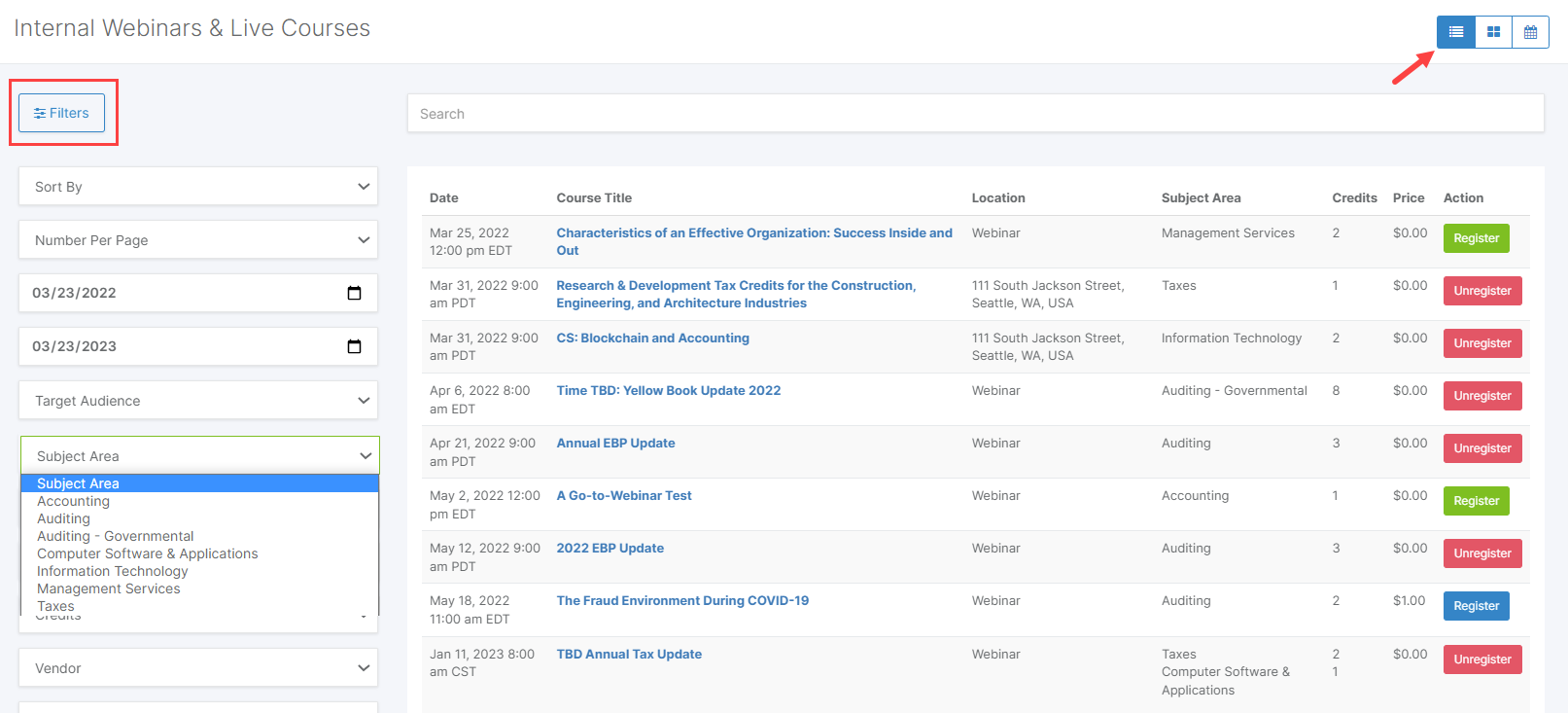This screenshot has width=1568, height=713.
Task: Select Management Services subject option
Action: (109, 588)
